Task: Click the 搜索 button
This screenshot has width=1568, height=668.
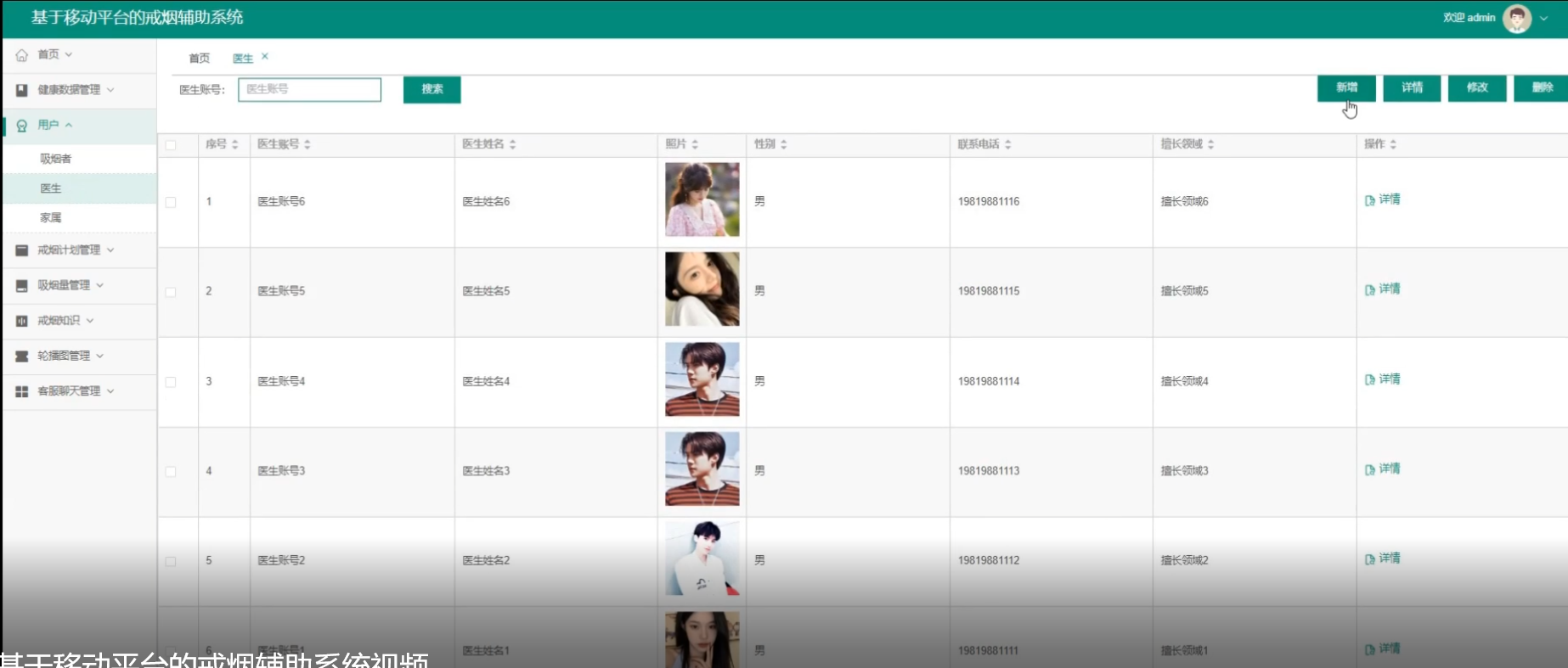Action: (x=432, y=89)
